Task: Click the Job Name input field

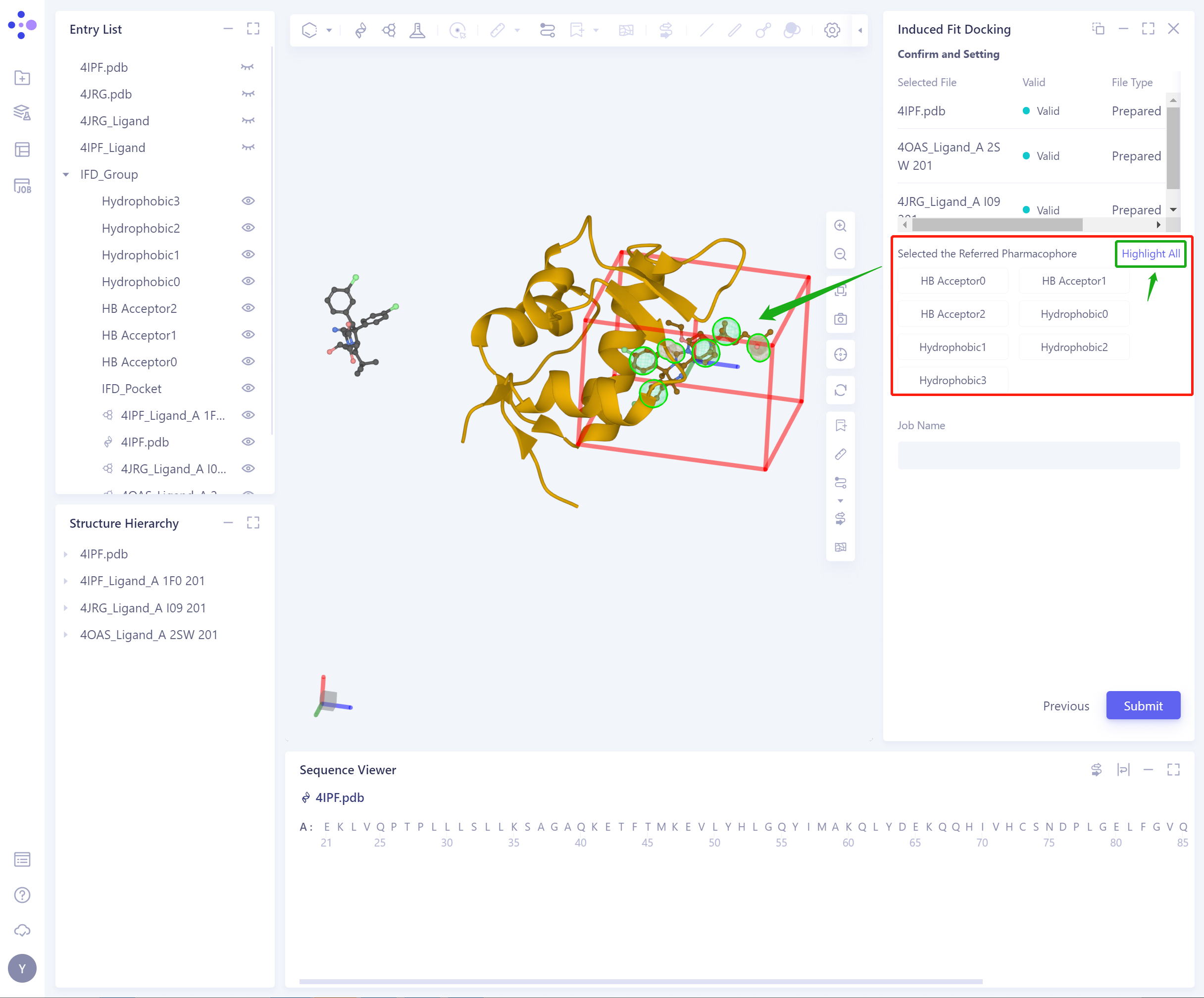Action: click(x=1038, y=456)
